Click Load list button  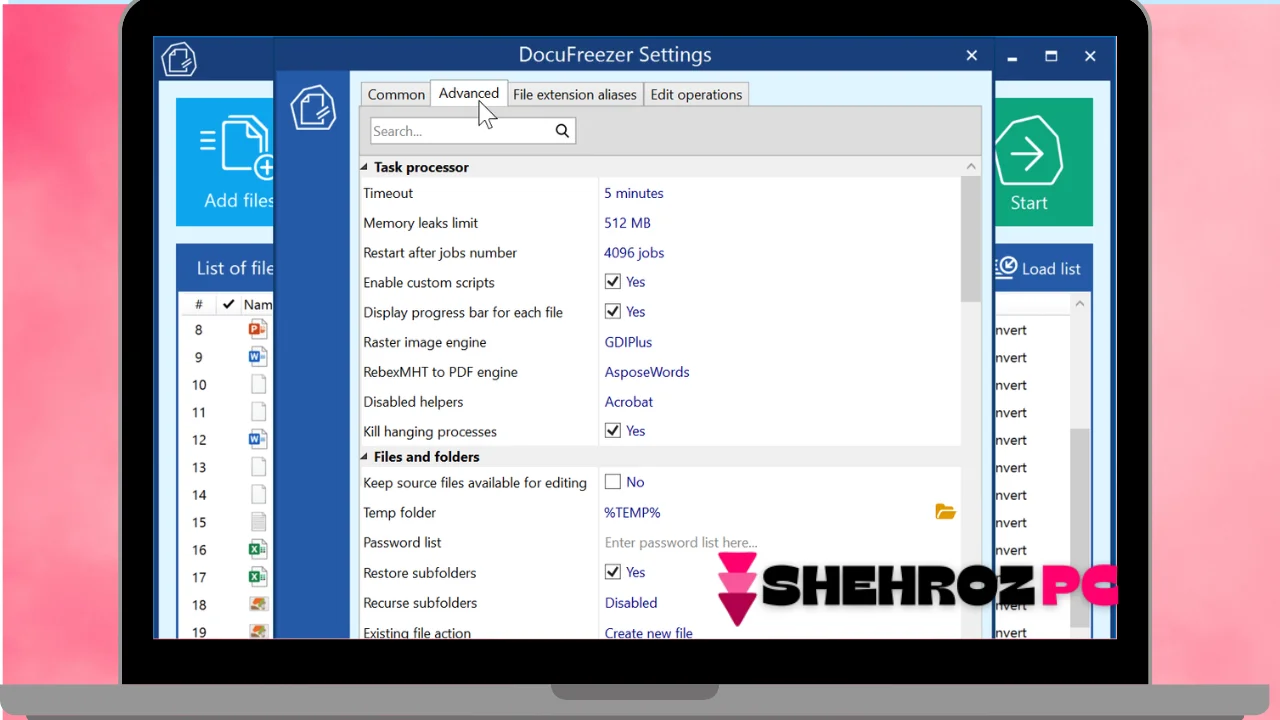click(x=1039, y=268)
